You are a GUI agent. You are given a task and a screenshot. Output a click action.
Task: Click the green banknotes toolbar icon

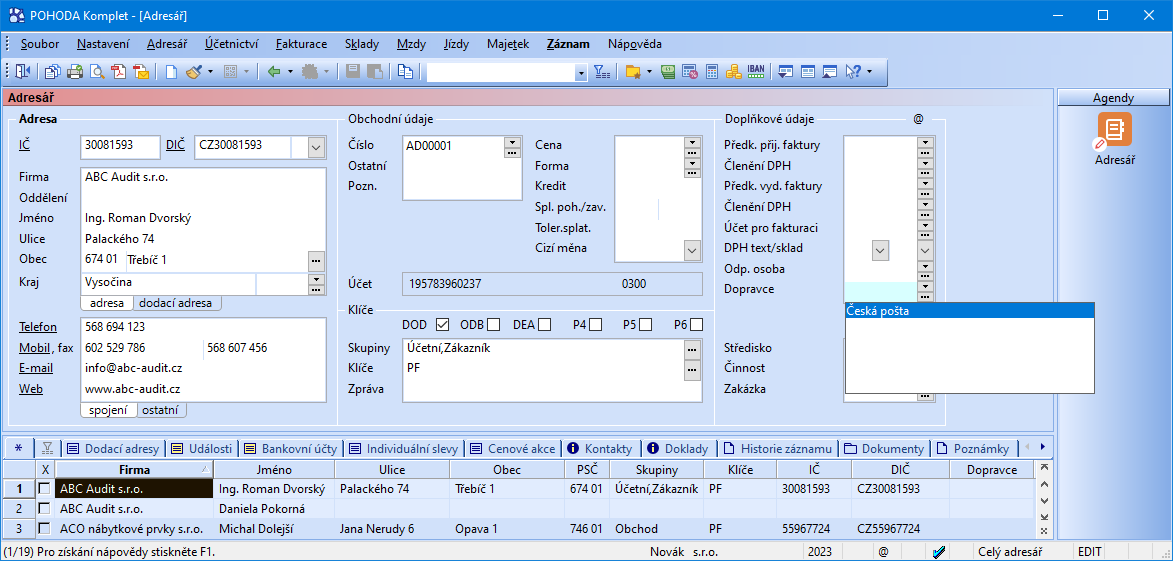coord(669,72)
